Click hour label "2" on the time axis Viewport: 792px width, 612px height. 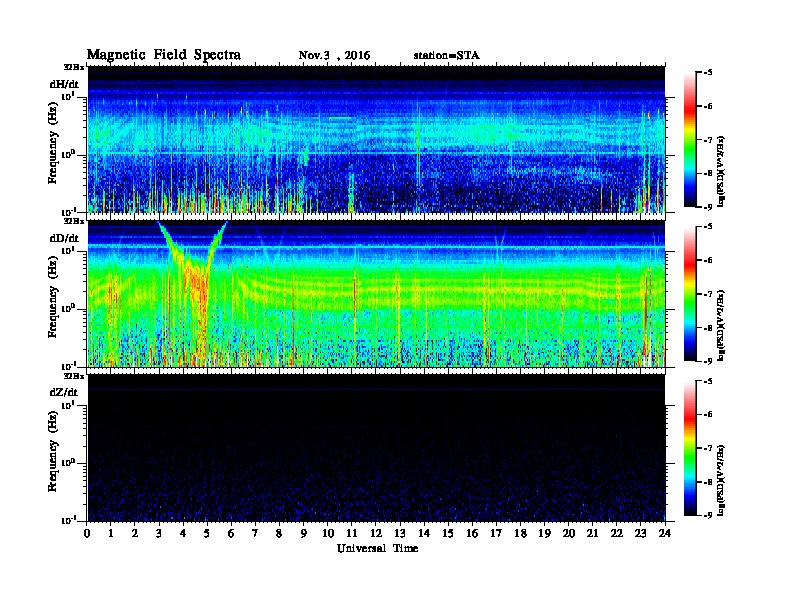pos(135,534)
